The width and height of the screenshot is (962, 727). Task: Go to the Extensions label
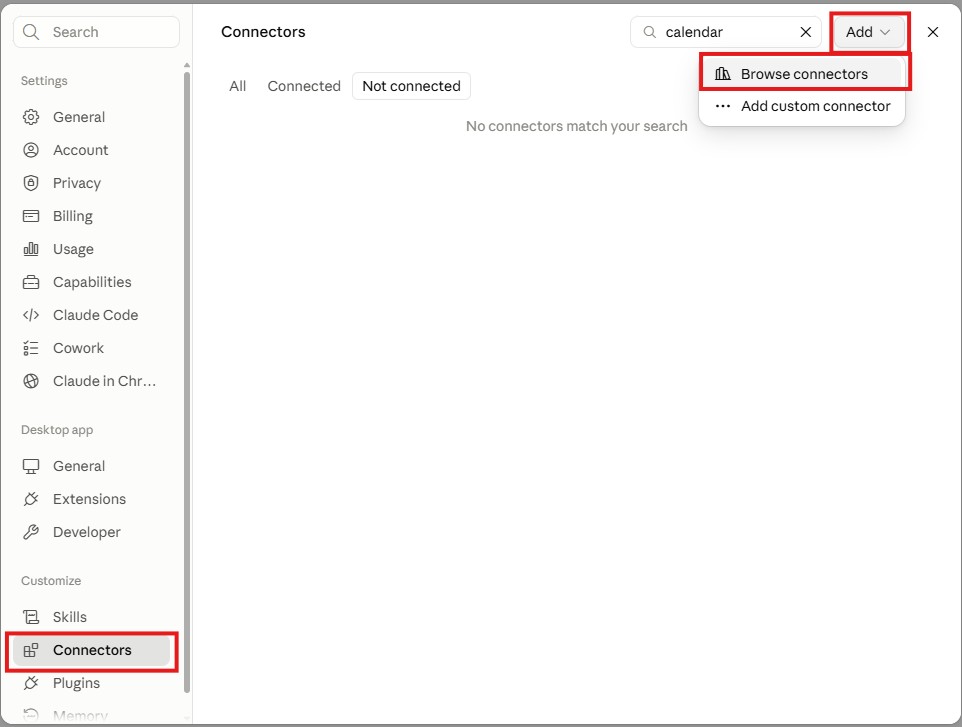pyautogui.click(x=89, y=499)
